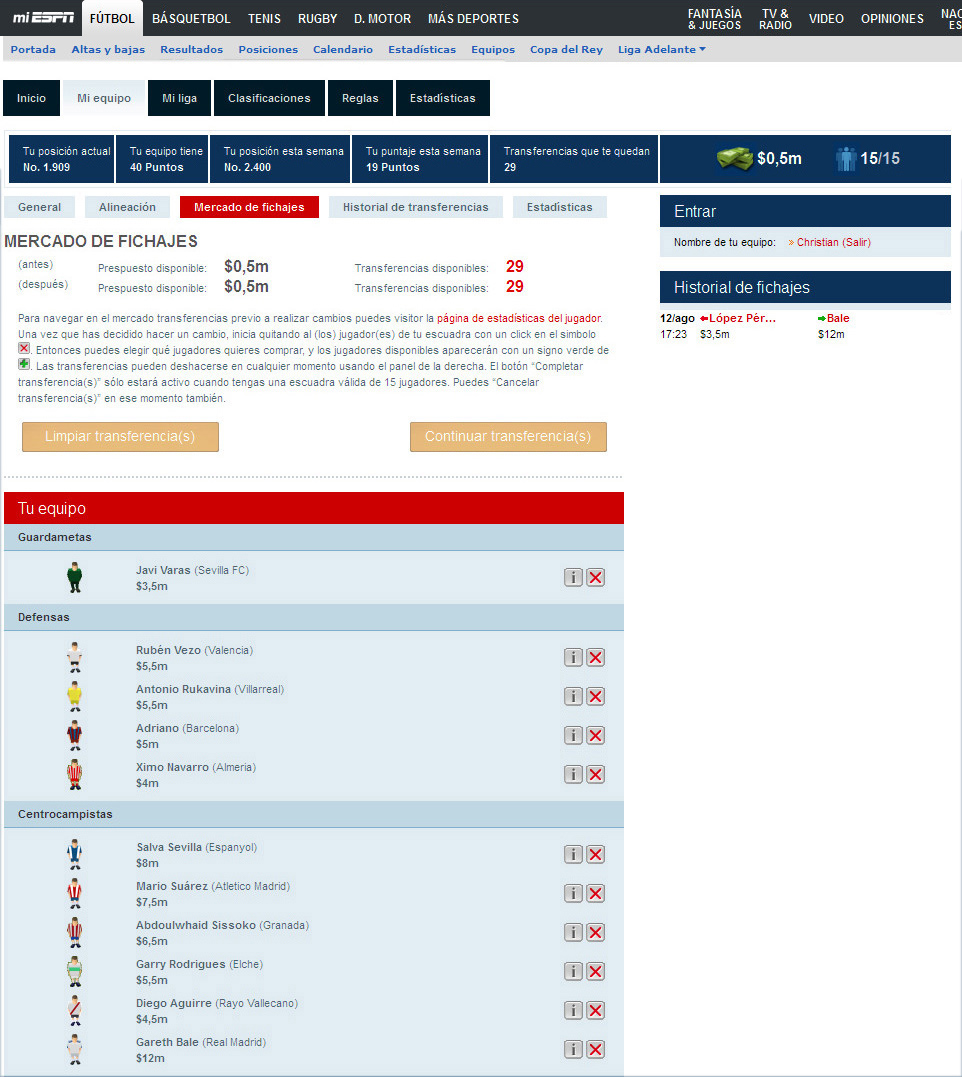962x1077 pixels.
Task: Click Bale in transfer history
Action: [x=838, y=318]
